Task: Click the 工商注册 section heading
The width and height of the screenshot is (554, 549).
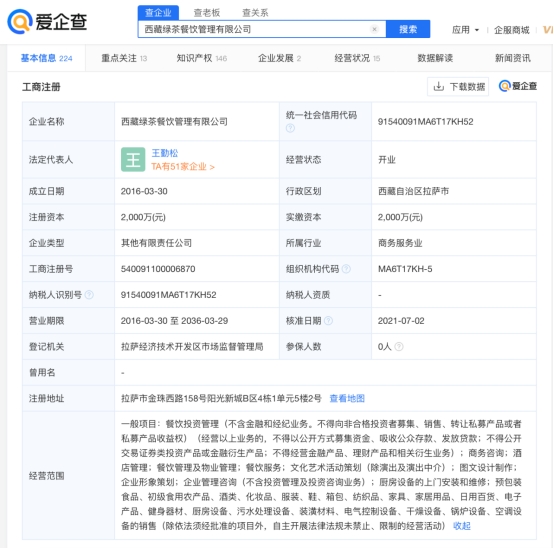Action: [41, 87]
